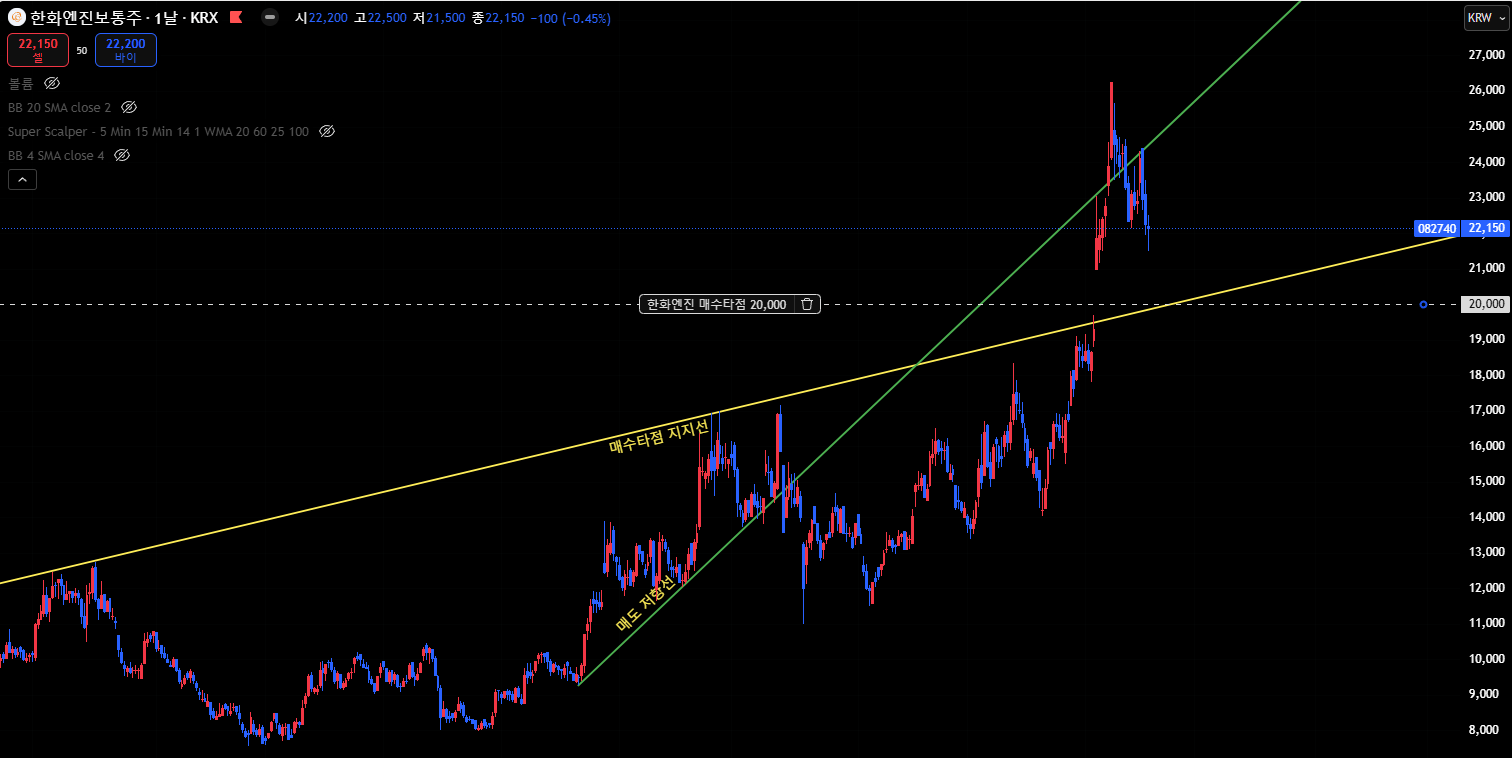Click the 10,000 price axis label
The height and width of the screenshot is (758, 1512).
[1487, 659]
